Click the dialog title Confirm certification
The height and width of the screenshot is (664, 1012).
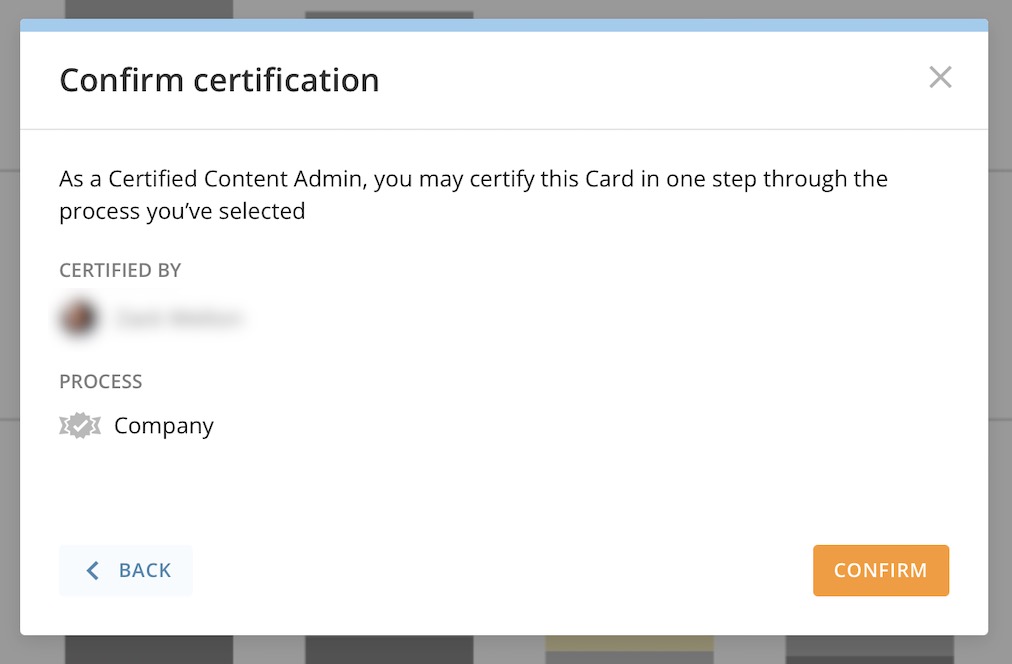220,80
